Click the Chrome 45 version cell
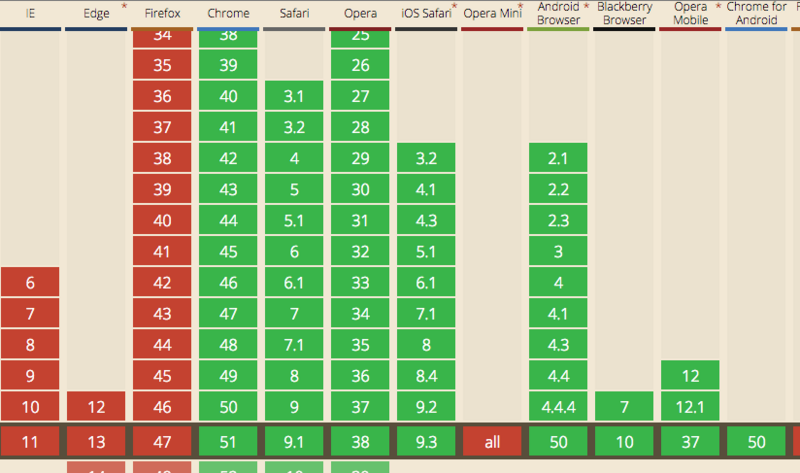 click(x=228, y=251)
